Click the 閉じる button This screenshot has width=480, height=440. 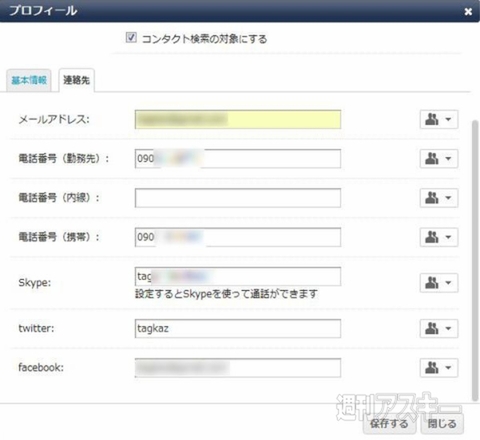click(x=442, y=424)
